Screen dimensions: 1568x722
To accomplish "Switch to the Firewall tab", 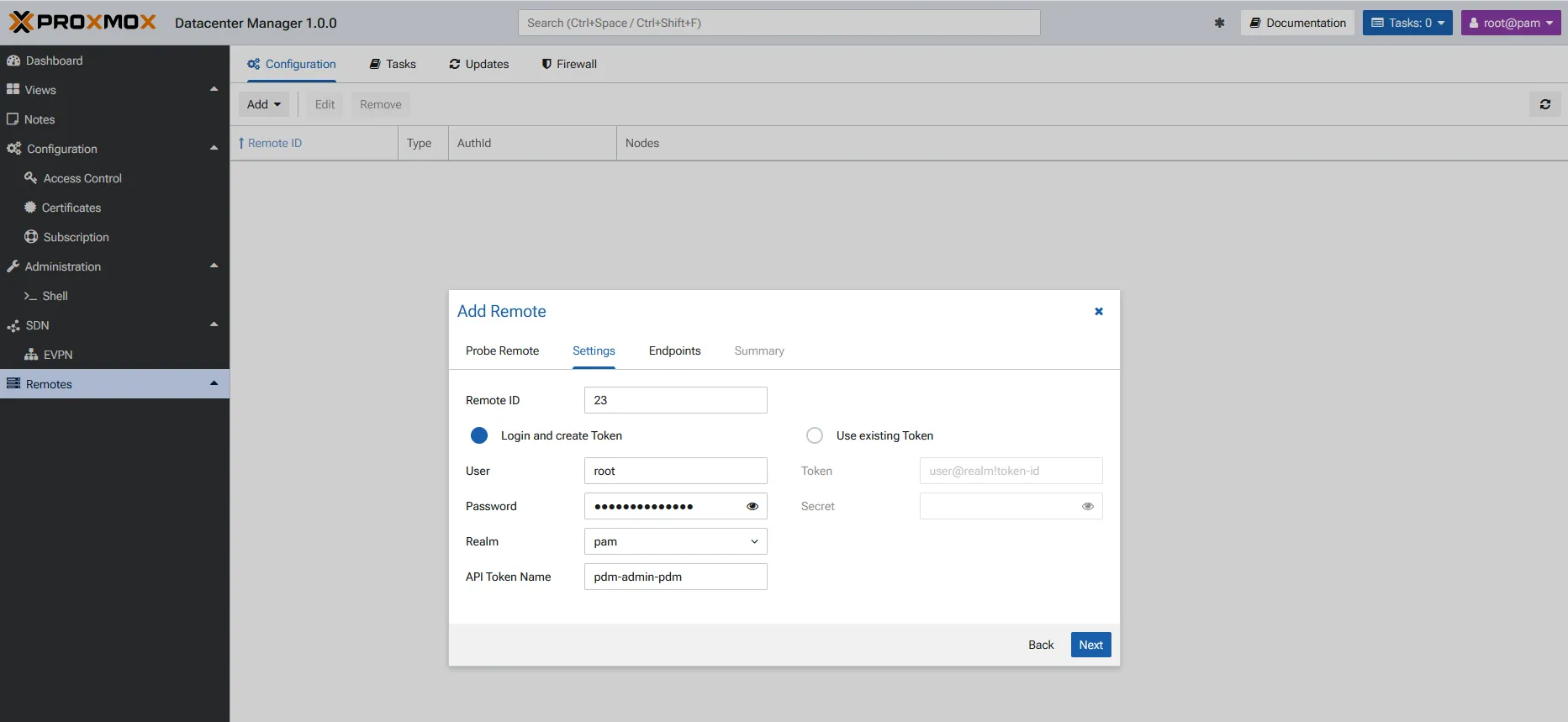I will (x=569, y=64).
